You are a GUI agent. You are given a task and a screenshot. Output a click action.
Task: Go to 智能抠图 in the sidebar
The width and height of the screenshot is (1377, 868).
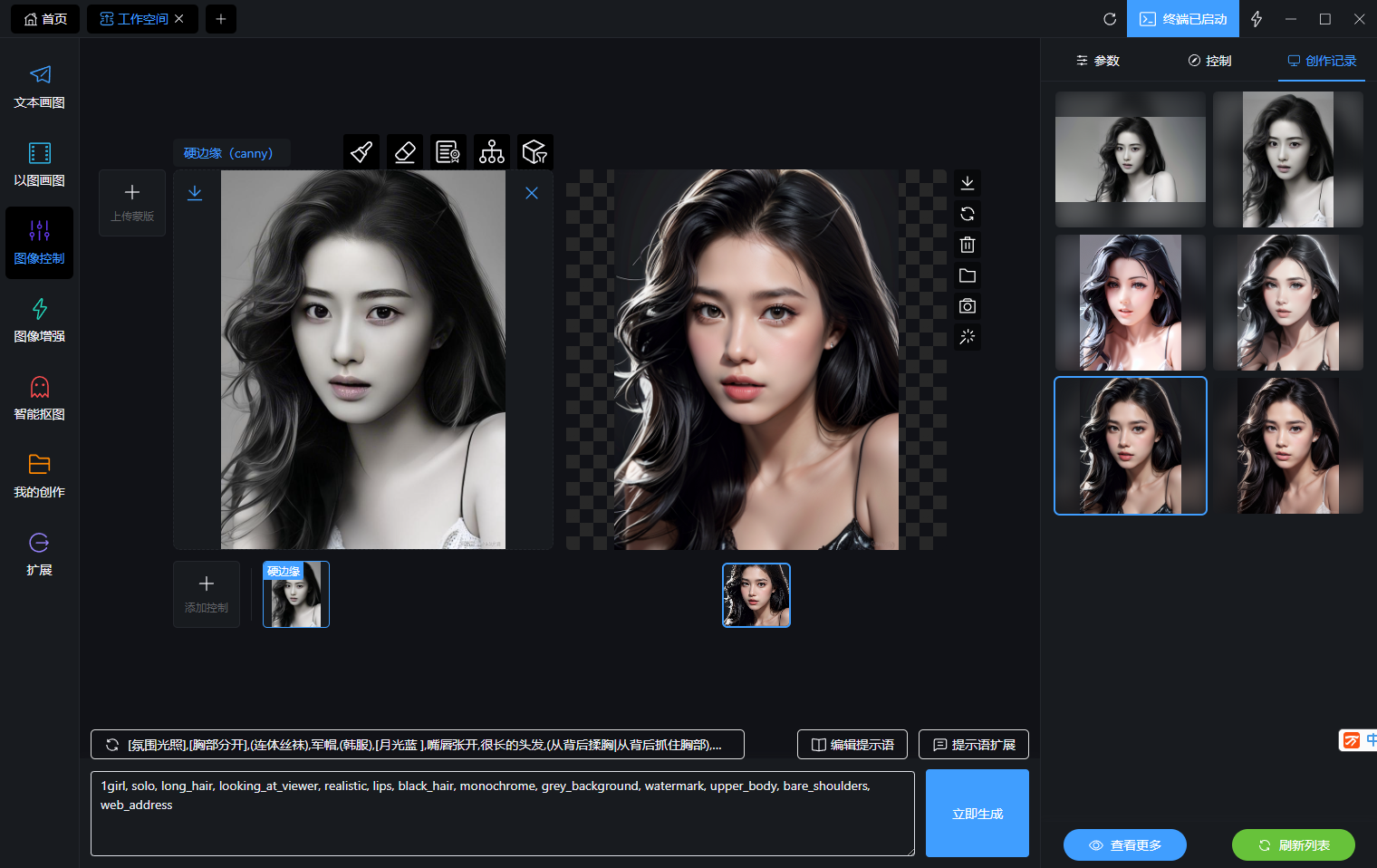pyautogui.click(x=39, y=399)
